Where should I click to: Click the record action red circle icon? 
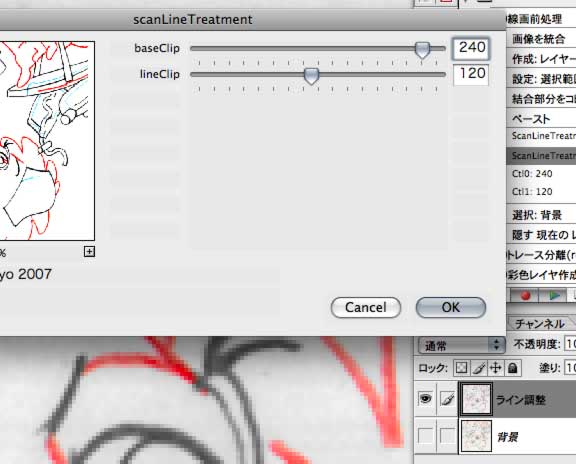coord(526,295)
